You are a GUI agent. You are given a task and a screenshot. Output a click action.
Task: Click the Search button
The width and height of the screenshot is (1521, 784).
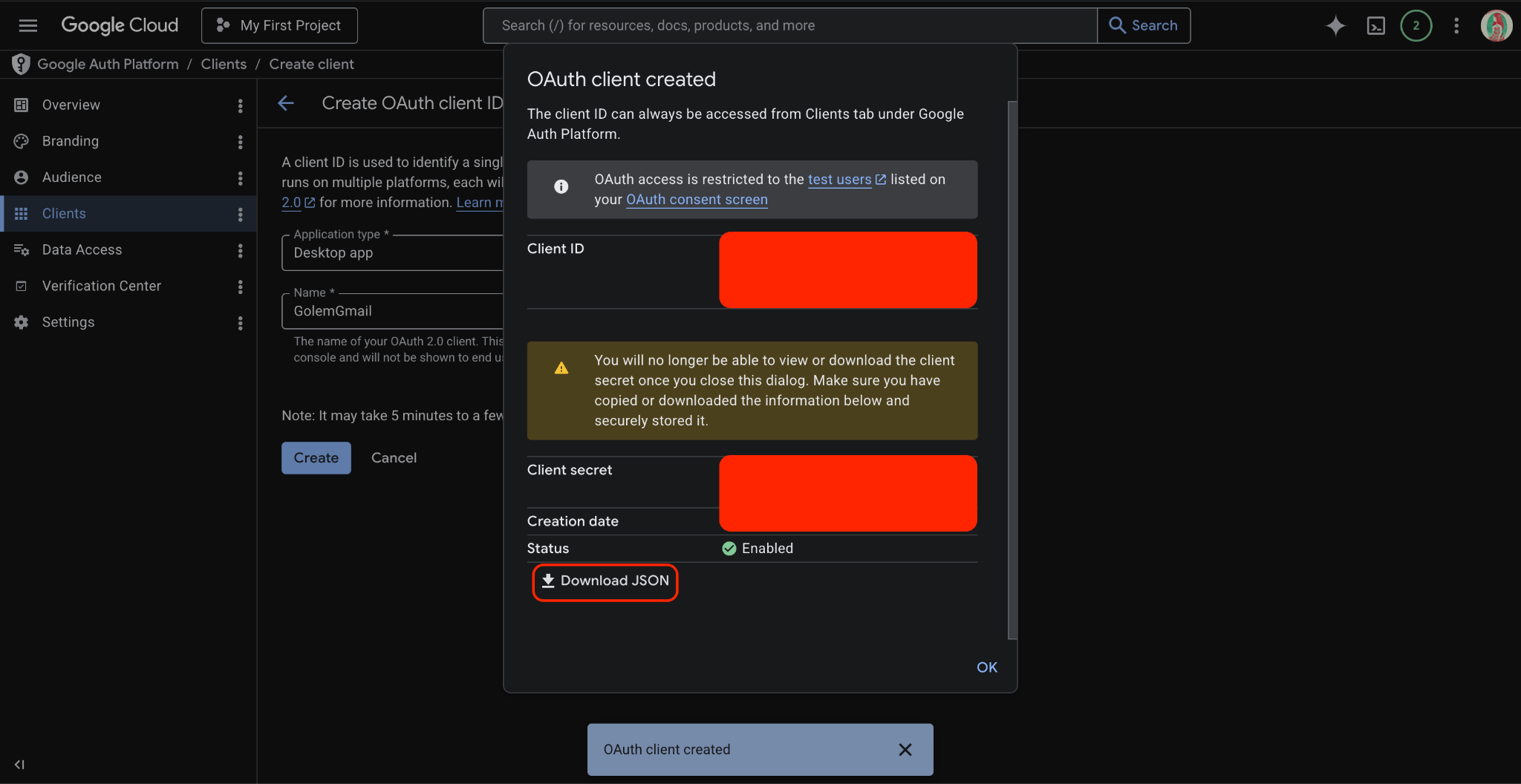pos(1144,25)
